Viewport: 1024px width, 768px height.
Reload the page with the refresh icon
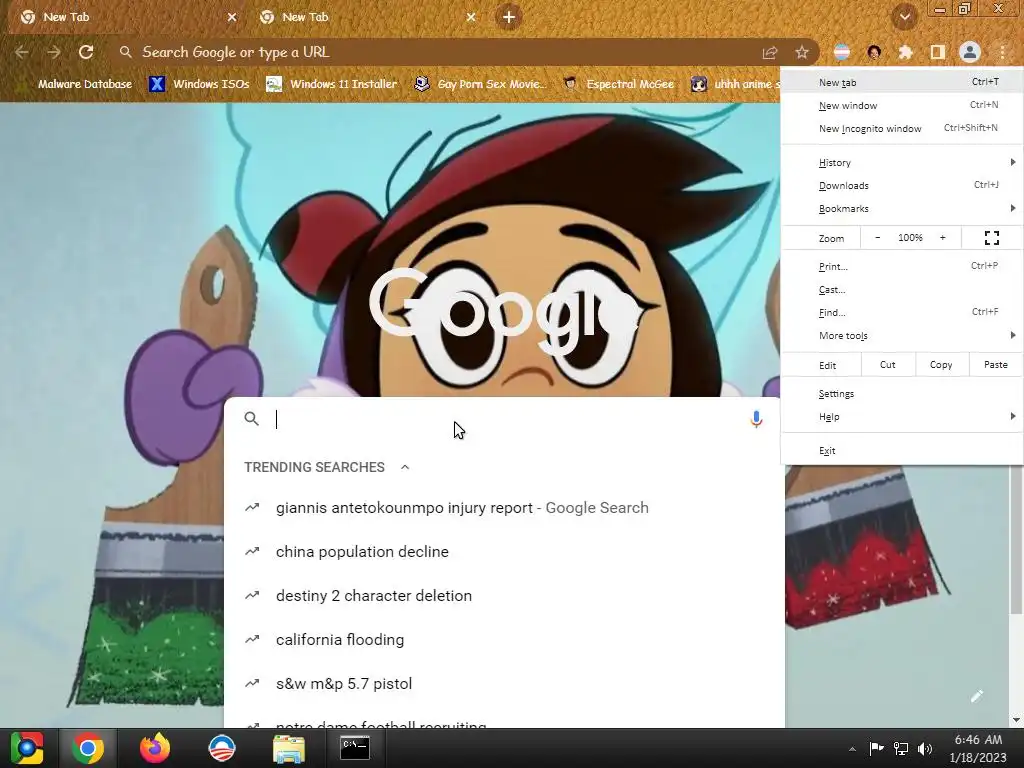86,52
